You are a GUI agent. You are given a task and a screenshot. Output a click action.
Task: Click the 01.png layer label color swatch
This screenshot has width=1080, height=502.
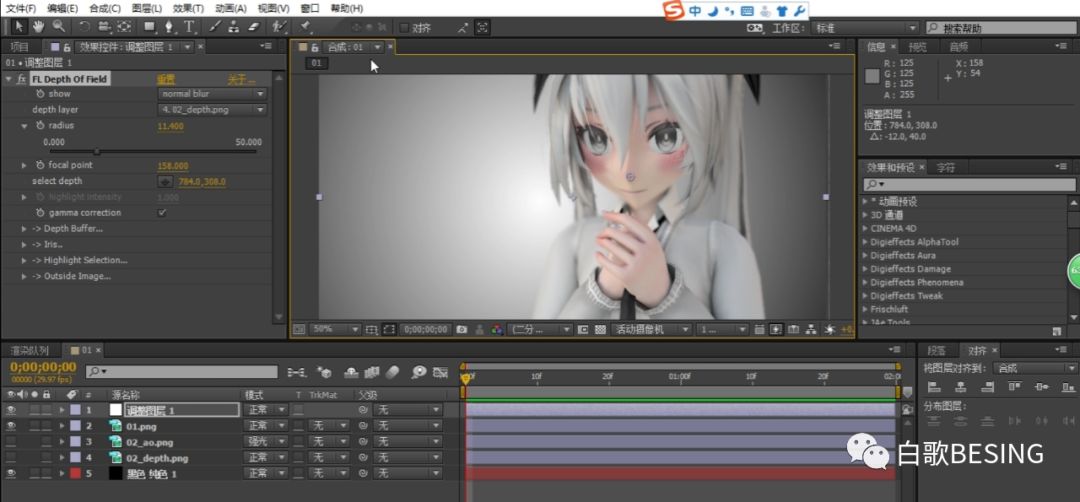(x=76, y=426)
